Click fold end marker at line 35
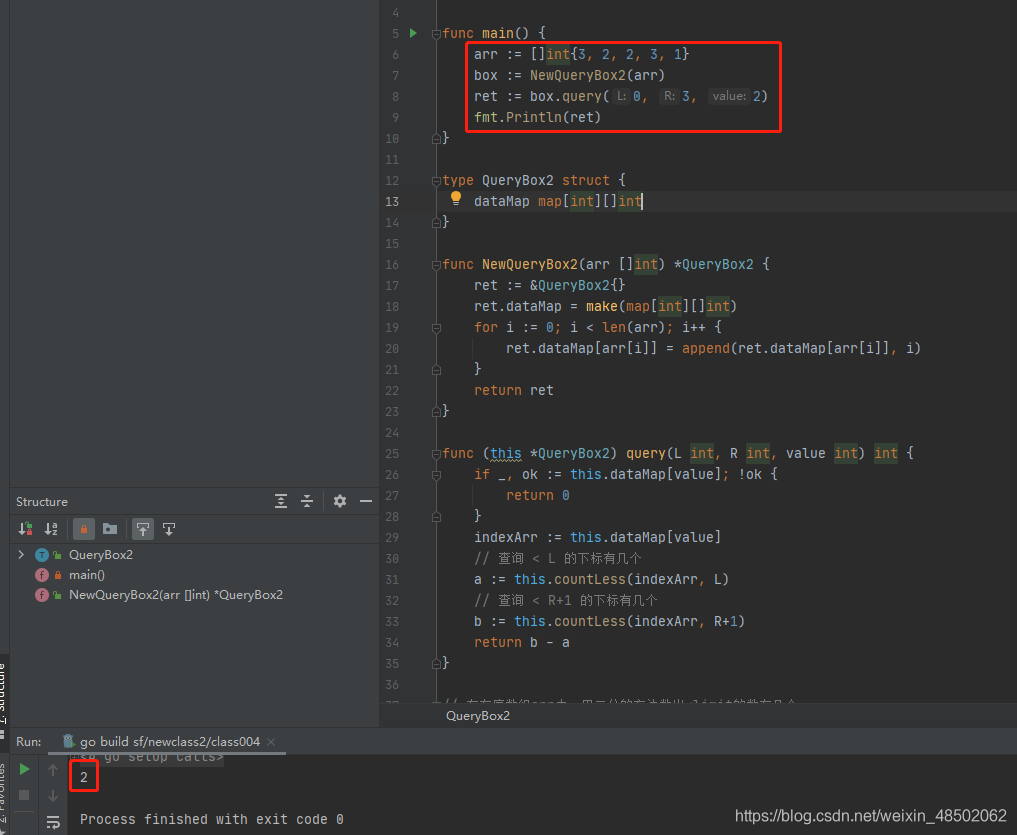 point(437,663)
